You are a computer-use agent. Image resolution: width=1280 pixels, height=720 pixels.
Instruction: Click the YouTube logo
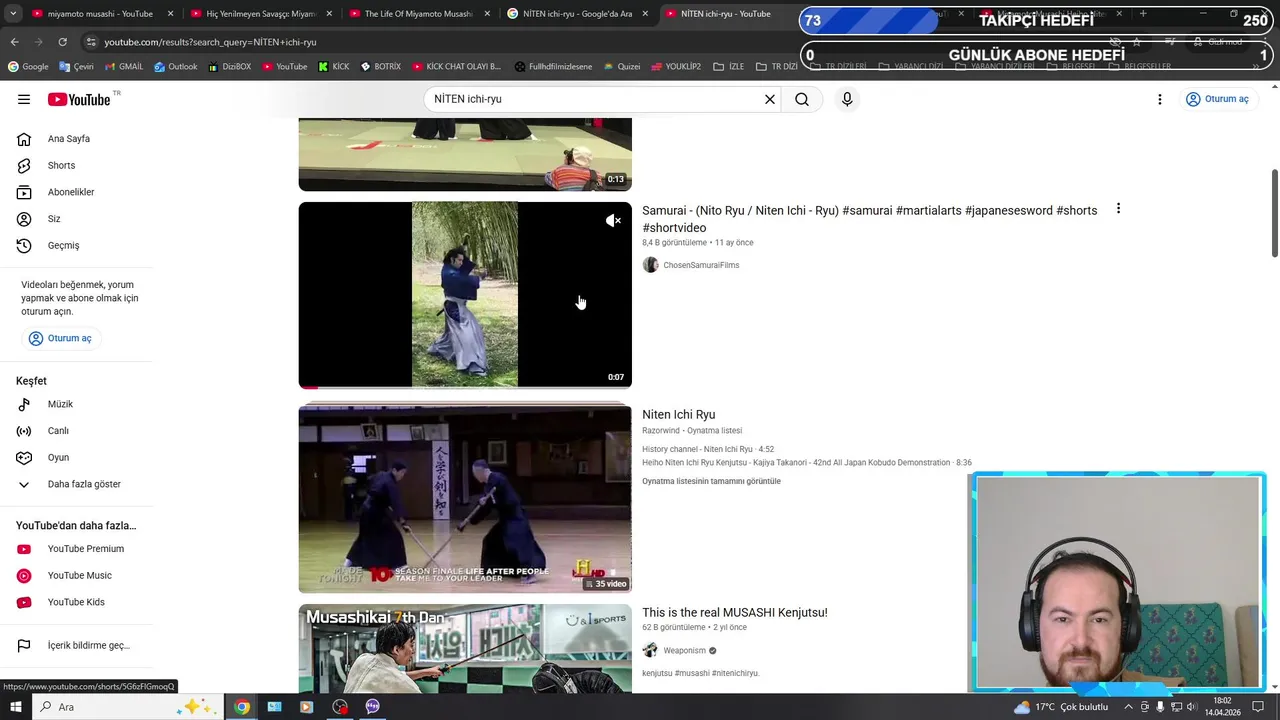(79, 99)
